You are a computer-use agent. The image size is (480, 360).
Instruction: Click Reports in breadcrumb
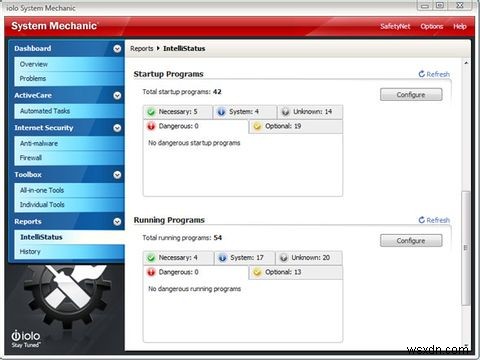(x=142, y=49)
